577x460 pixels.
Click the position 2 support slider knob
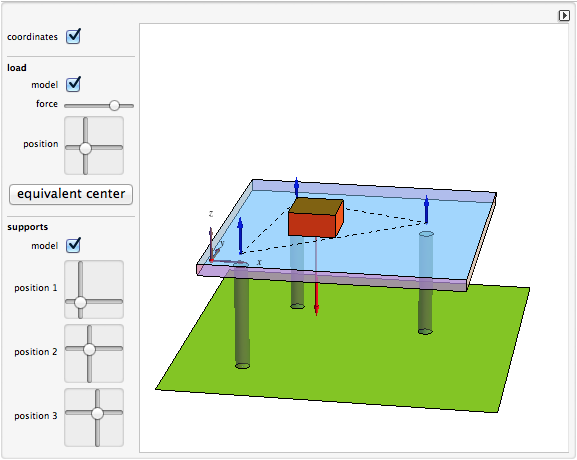coord(89,349)
